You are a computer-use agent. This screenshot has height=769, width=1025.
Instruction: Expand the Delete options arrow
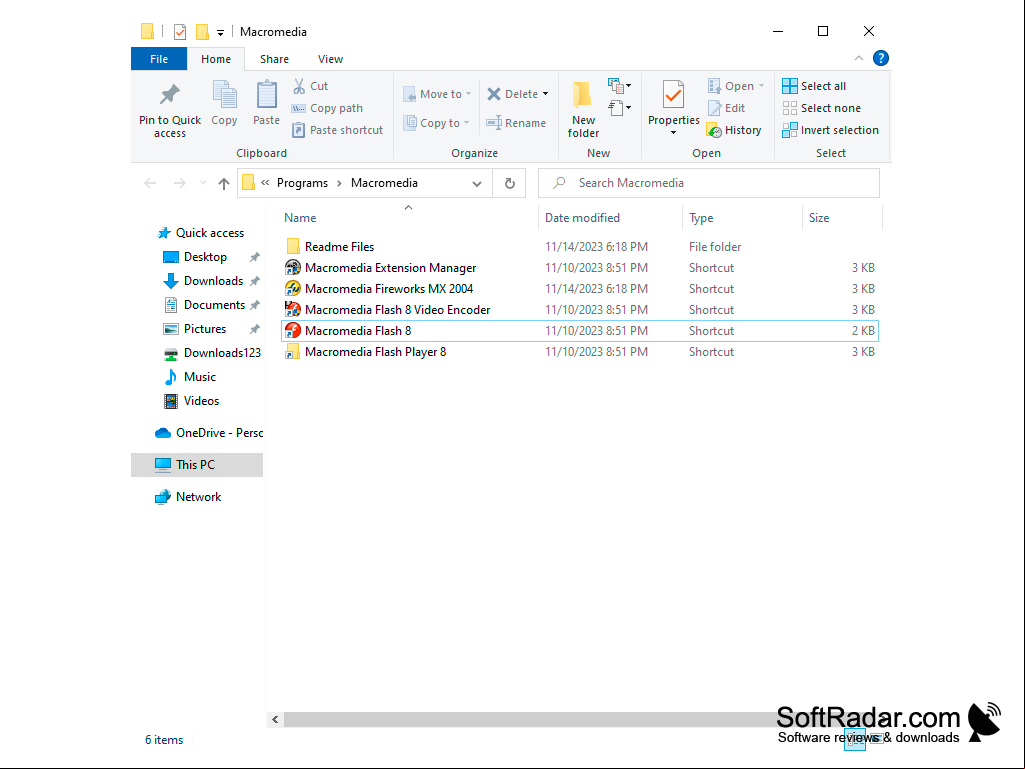[x=545, y=94]
